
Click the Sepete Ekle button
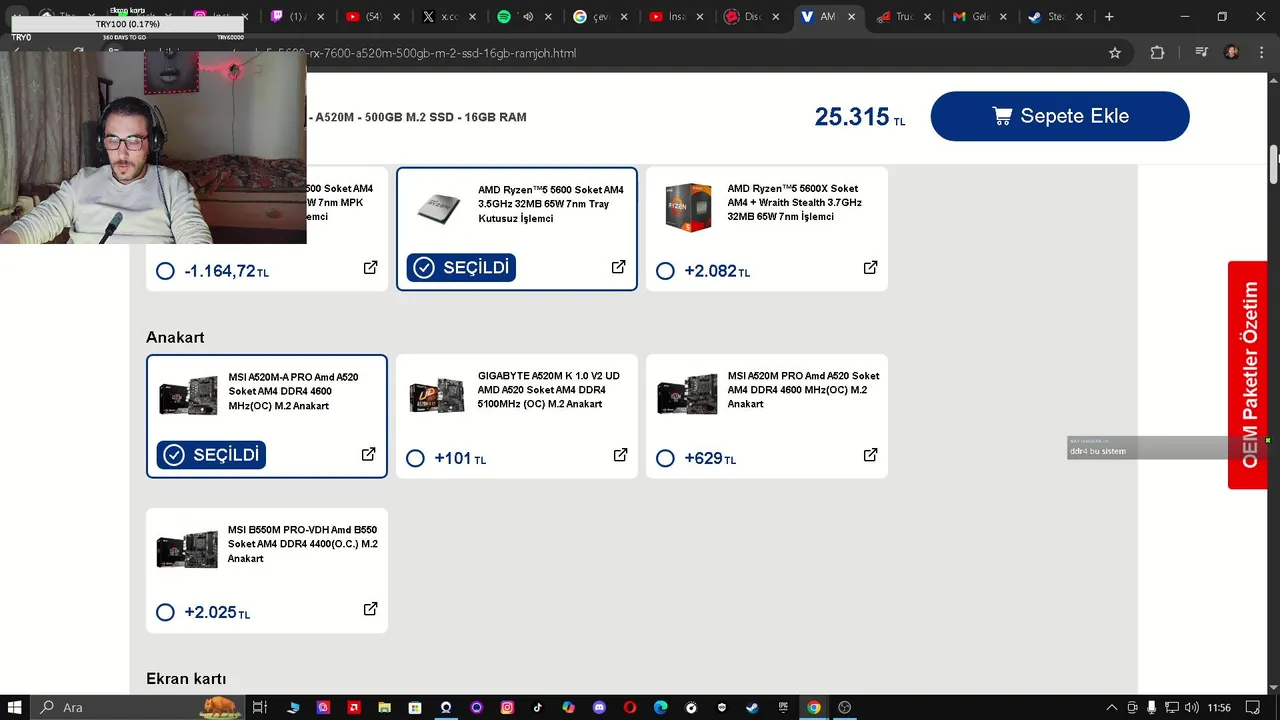(x=1060, y=116)
